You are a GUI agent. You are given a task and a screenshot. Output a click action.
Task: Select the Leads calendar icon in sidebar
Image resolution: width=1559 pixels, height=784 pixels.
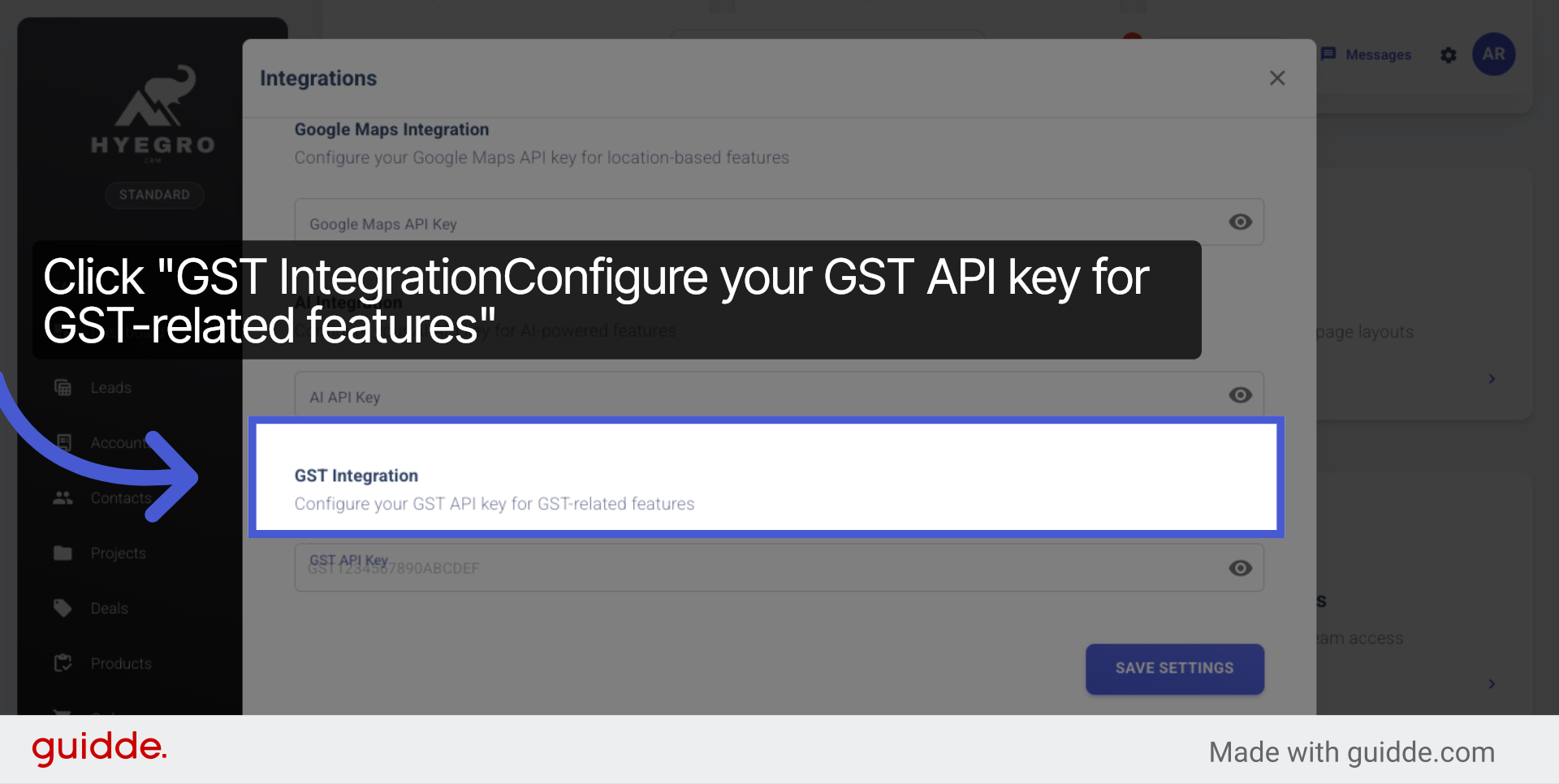coord(63,387)
